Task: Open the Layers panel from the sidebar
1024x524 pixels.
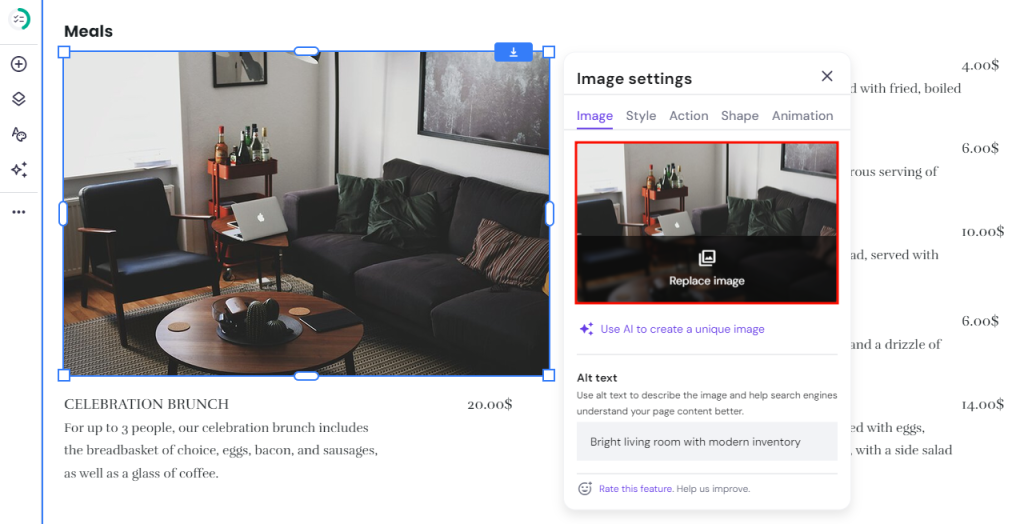Action: (x=19, y=99)
